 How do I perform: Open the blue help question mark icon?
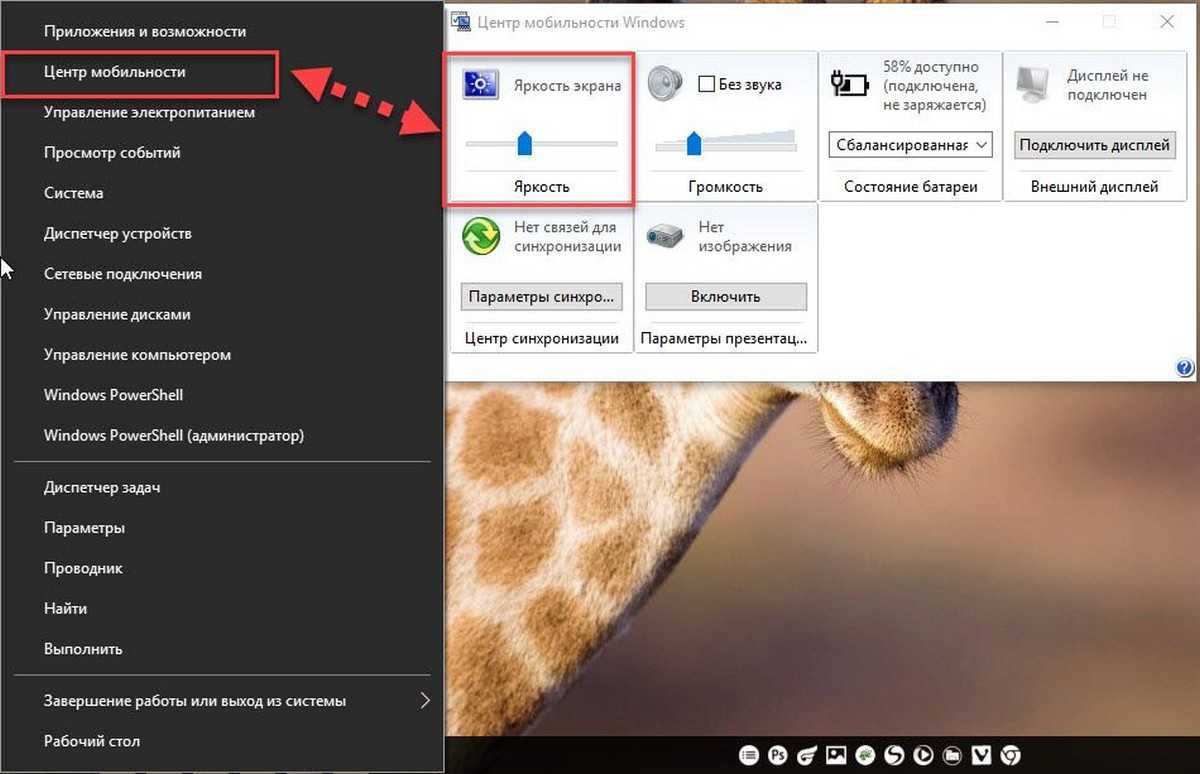click(x=1186, y=368)
